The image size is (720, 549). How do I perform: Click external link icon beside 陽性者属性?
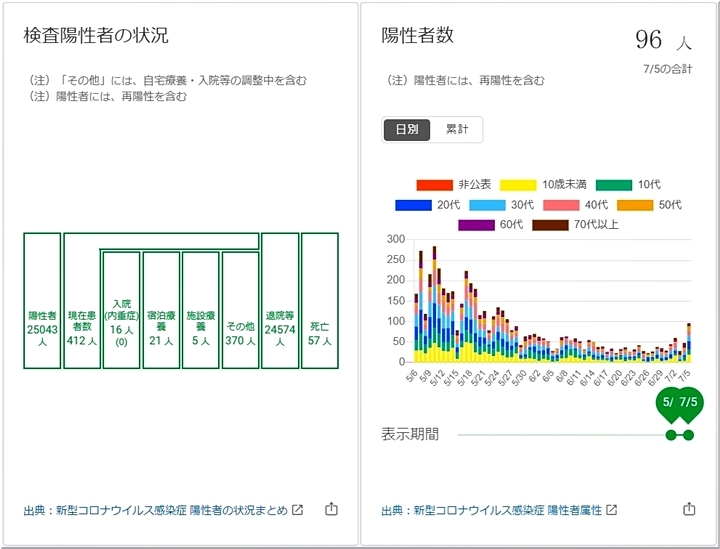coord(611,510)
